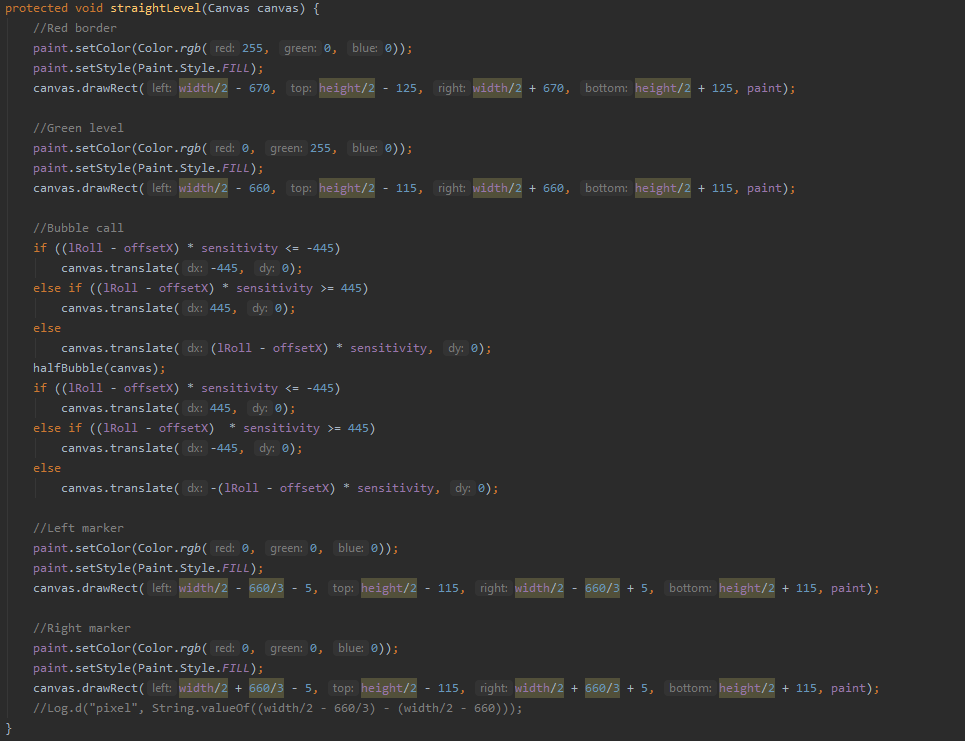Image resolution: width=965 pixels, height=741 pixels.
Task: Click 'left:' hint on the Red border drawRect line
Action: click(162, 88)
